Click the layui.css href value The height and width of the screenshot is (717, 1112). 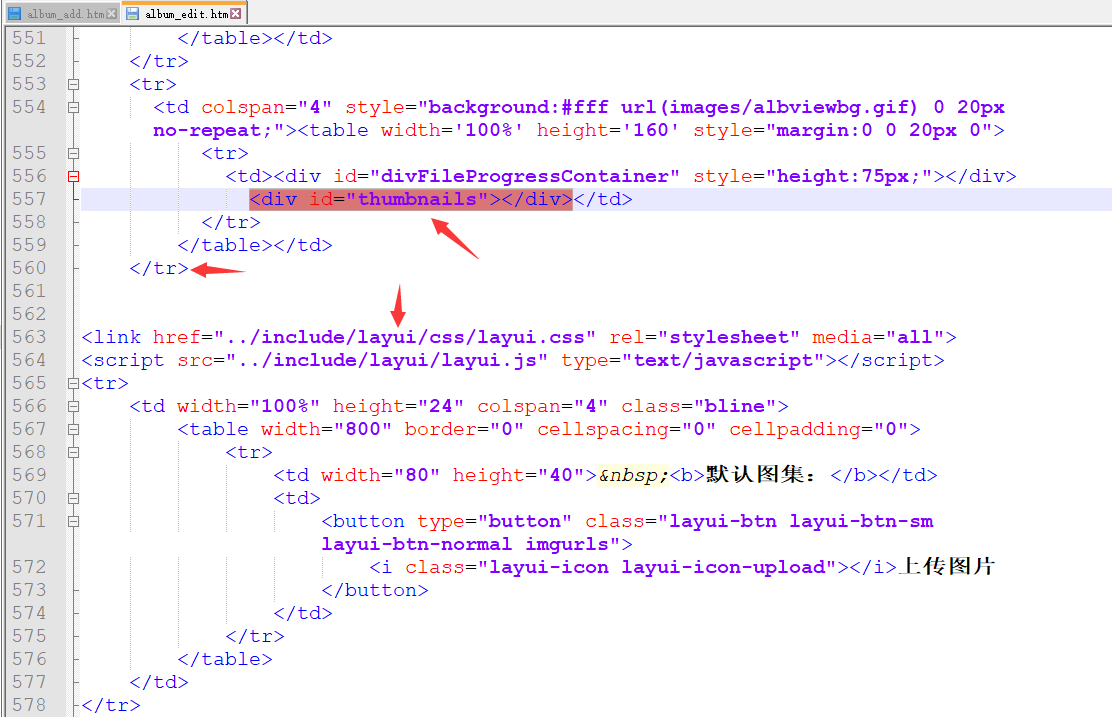pyautogui.click(x=405, y=337)
